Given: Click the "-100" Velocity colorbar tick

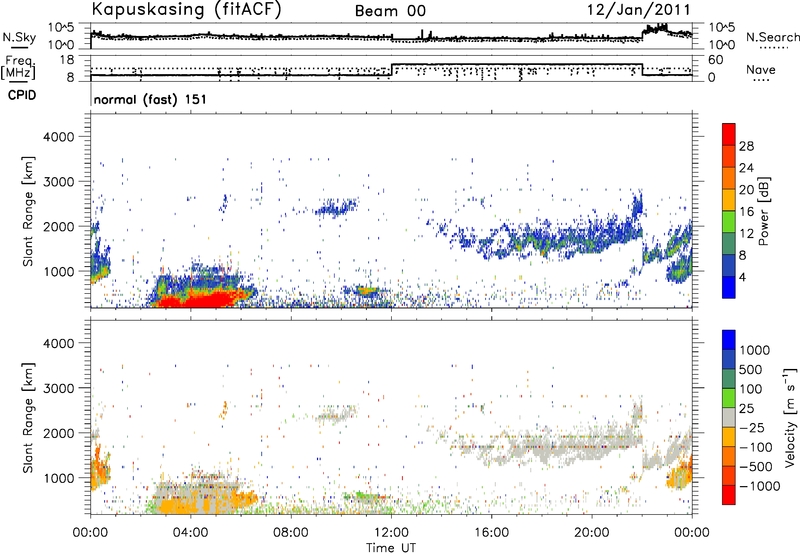Looking at the screenshot, I should pos(756,447).
